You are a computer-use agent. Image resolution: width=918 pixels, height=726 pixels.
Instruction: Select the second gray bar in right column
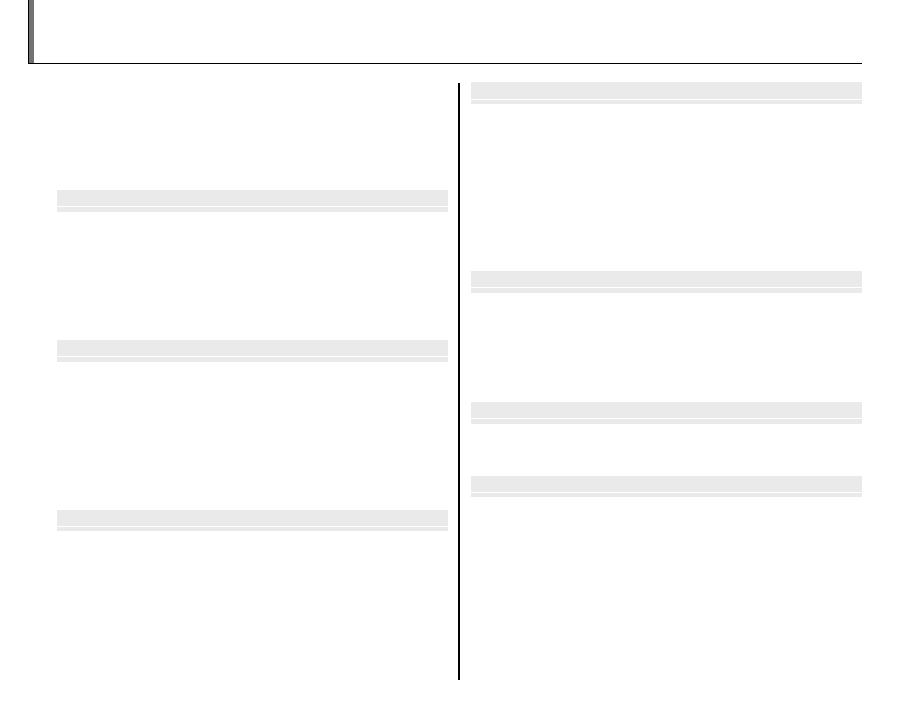(x=666, y=280)
